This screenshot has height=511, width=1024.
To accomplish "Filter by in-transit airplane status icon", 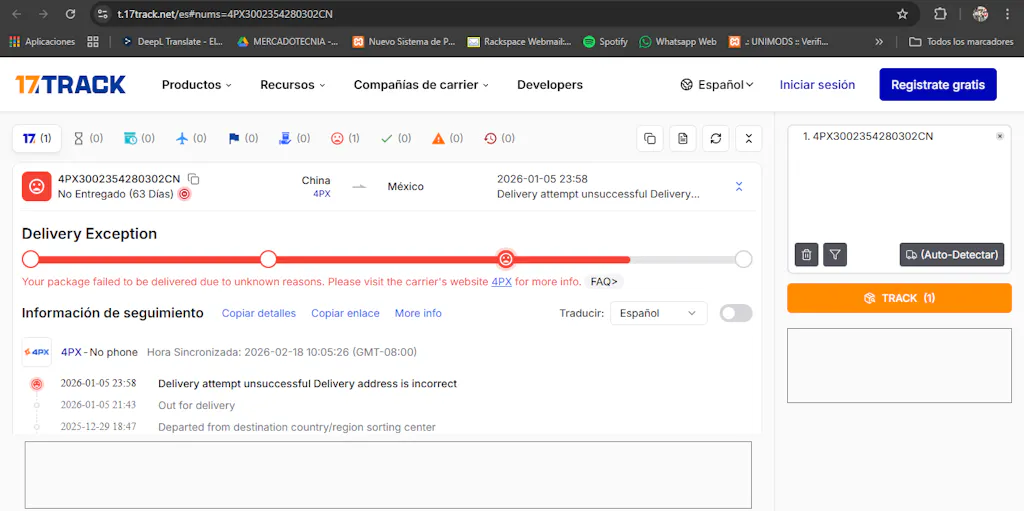I will click(x=190, y=138).
